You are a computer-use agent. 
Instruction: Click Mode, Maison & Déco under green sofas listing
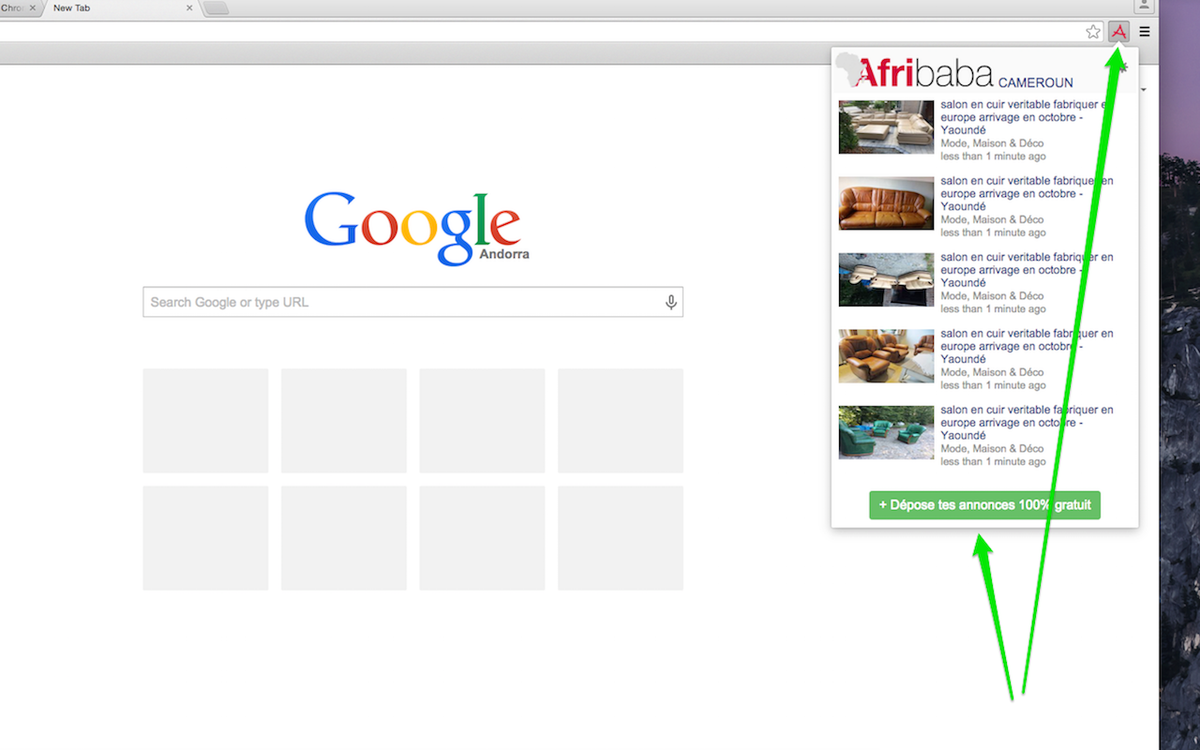(x=992, y=449)
